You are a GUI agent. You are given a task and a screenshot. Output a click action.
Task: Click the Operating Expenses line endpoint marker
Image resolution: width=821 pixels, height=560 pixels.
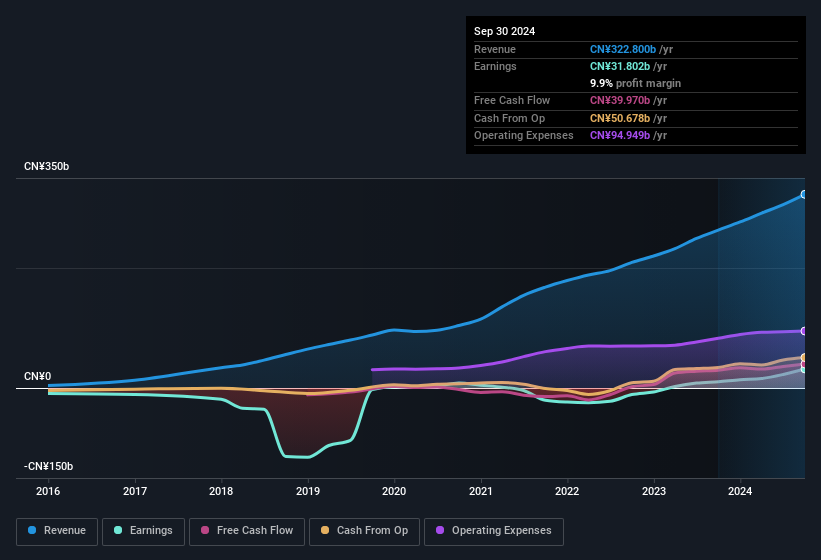point(804,331)
